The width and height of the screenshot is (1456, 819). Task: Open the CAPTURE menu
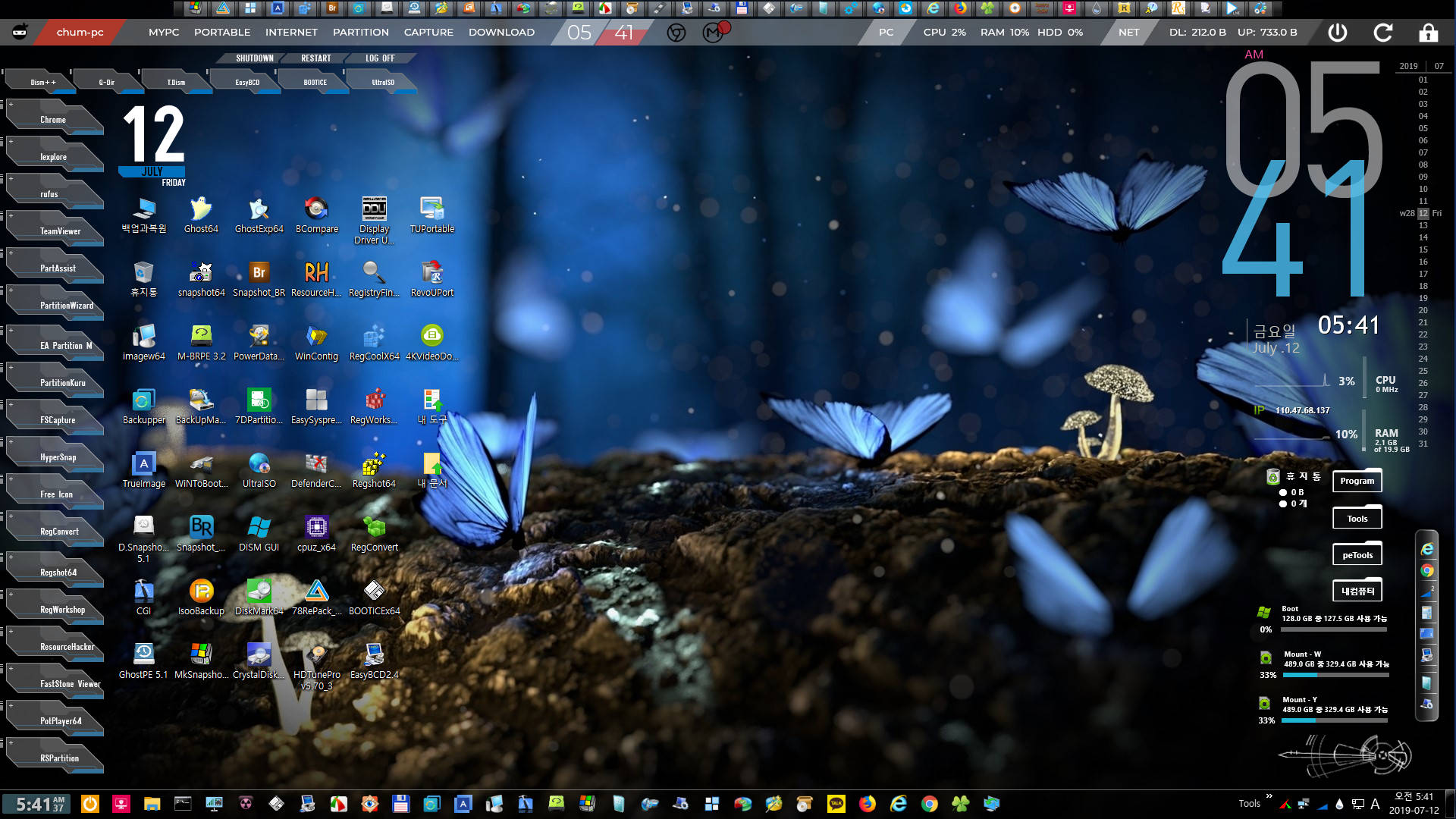[x=428, y=32]
